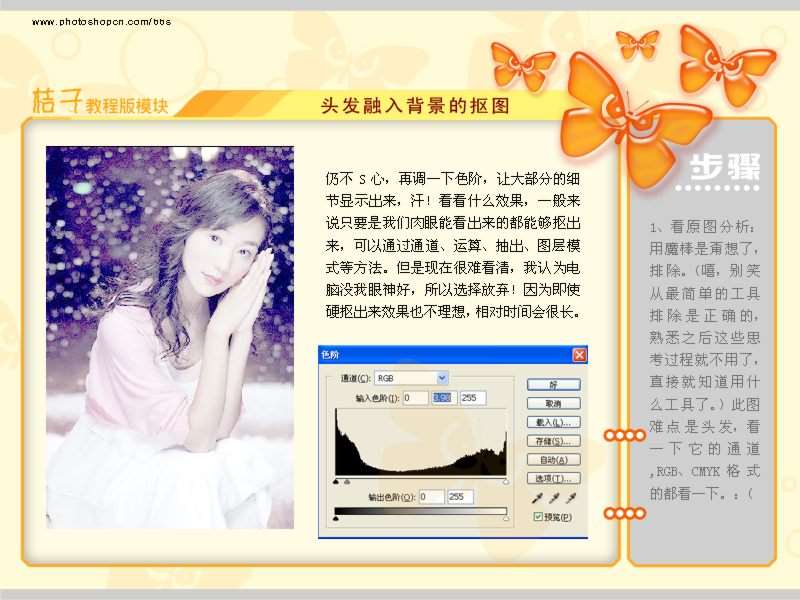Click the output levels 255 field
Viewport: 800px width, 600px height.
[x=462, y=497]
